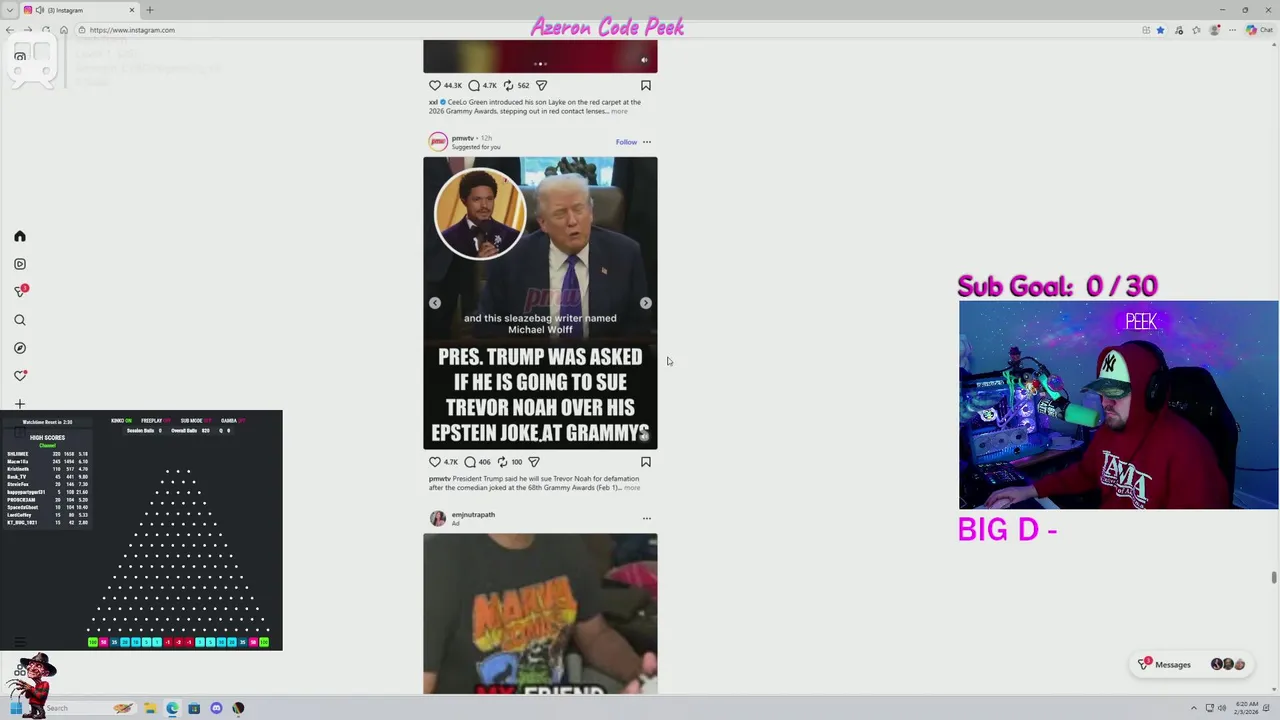Open the browser profile avatar

[x=1215, y=30]
